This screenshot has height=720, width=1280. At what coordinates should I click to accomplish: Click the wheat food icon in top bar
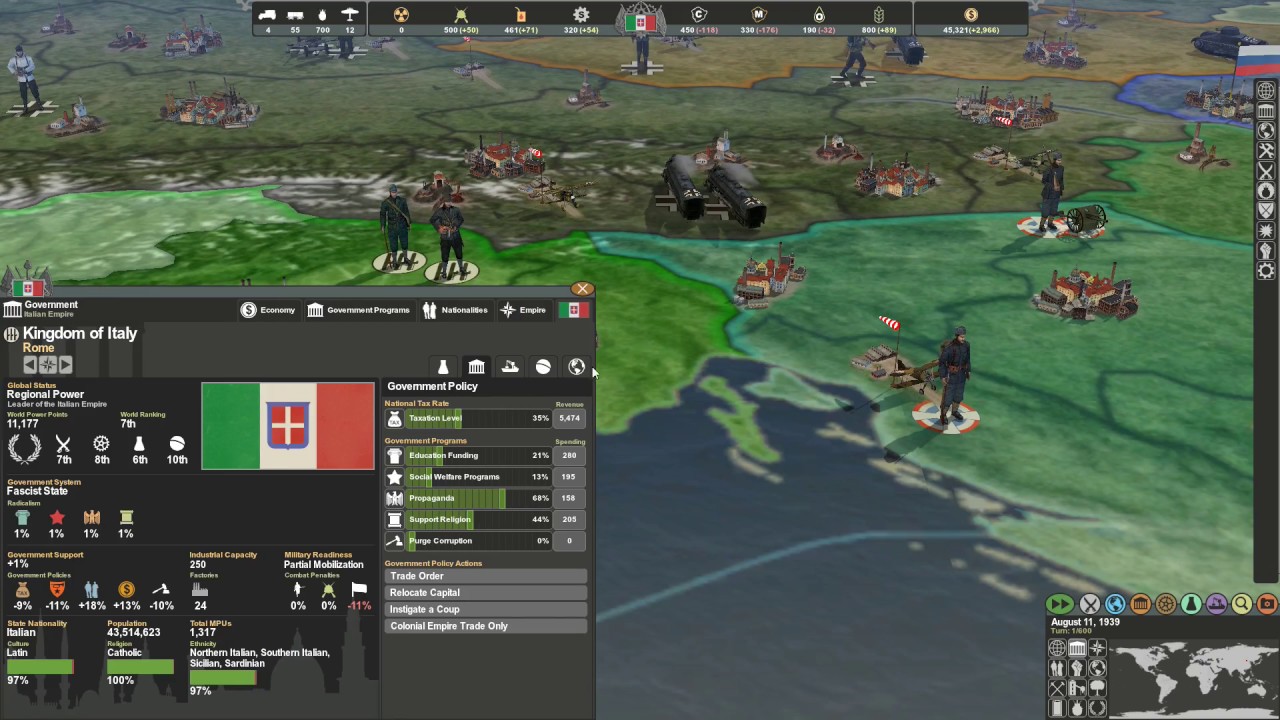point(880,15)
